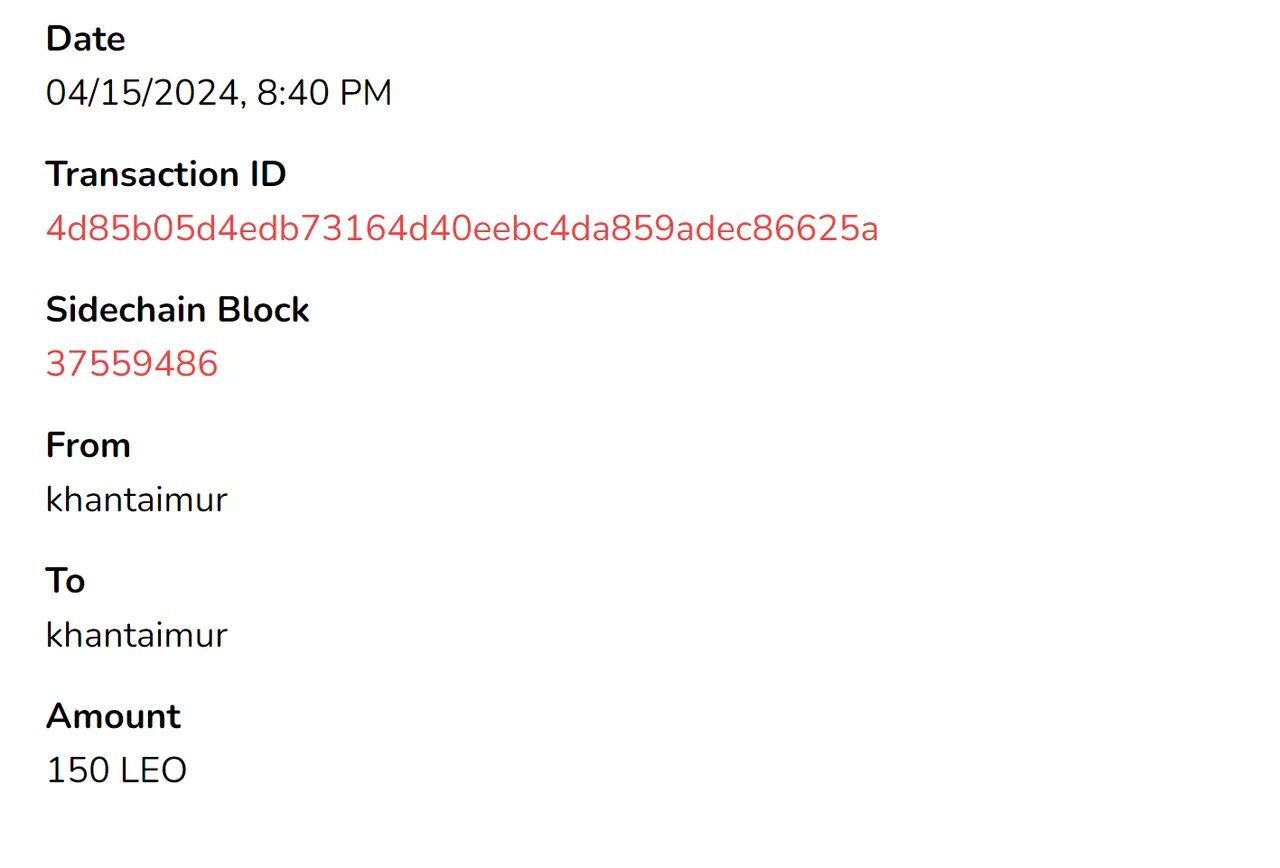
Task: Open transaction ID 4d85b05d4edb link
Action: pyautogui.click(x=462, y=229)
